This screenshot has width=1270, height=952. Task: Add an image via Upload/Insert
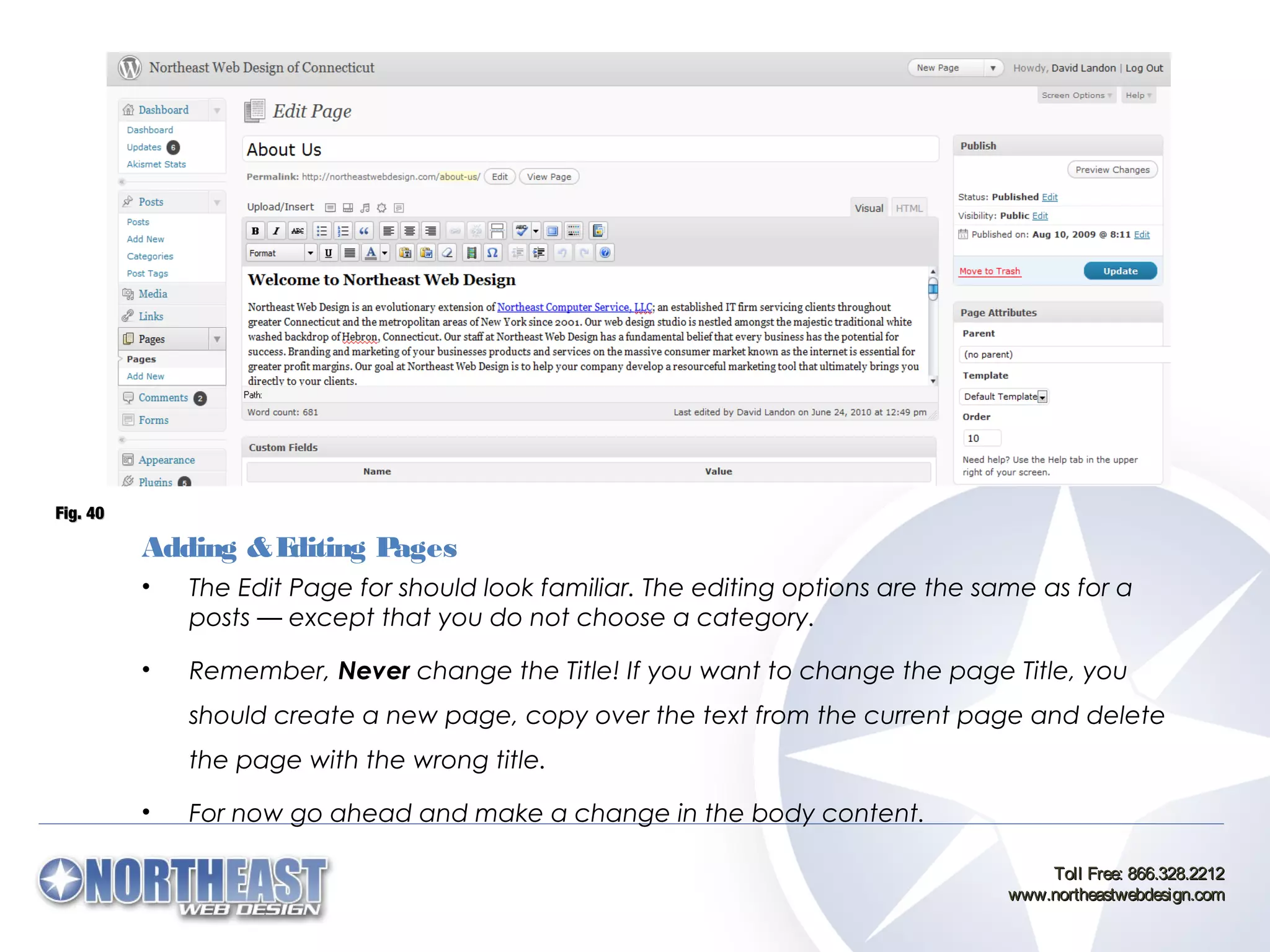click(x=331, y=208)
